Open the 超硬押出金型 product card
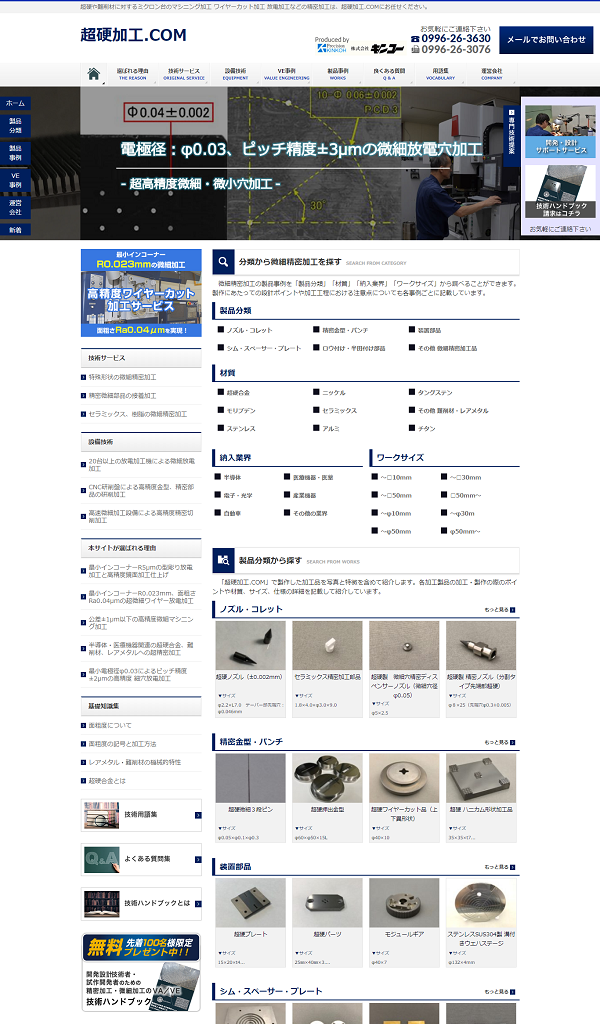This screenshot has height=1024, width=600. tap(327, 797)
